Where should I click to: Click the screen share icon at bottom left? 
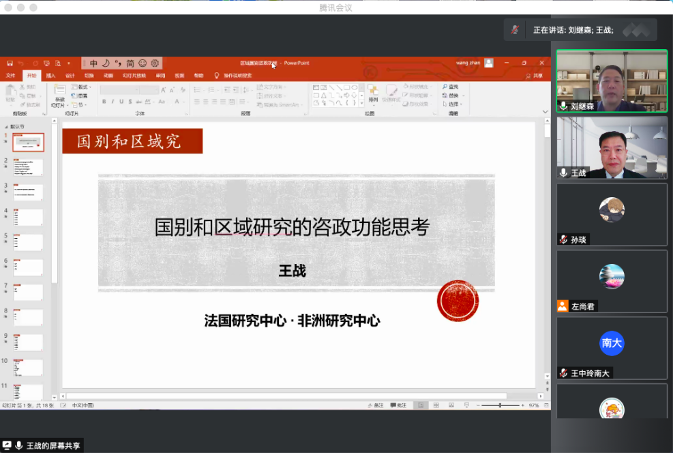coord(7,445)
